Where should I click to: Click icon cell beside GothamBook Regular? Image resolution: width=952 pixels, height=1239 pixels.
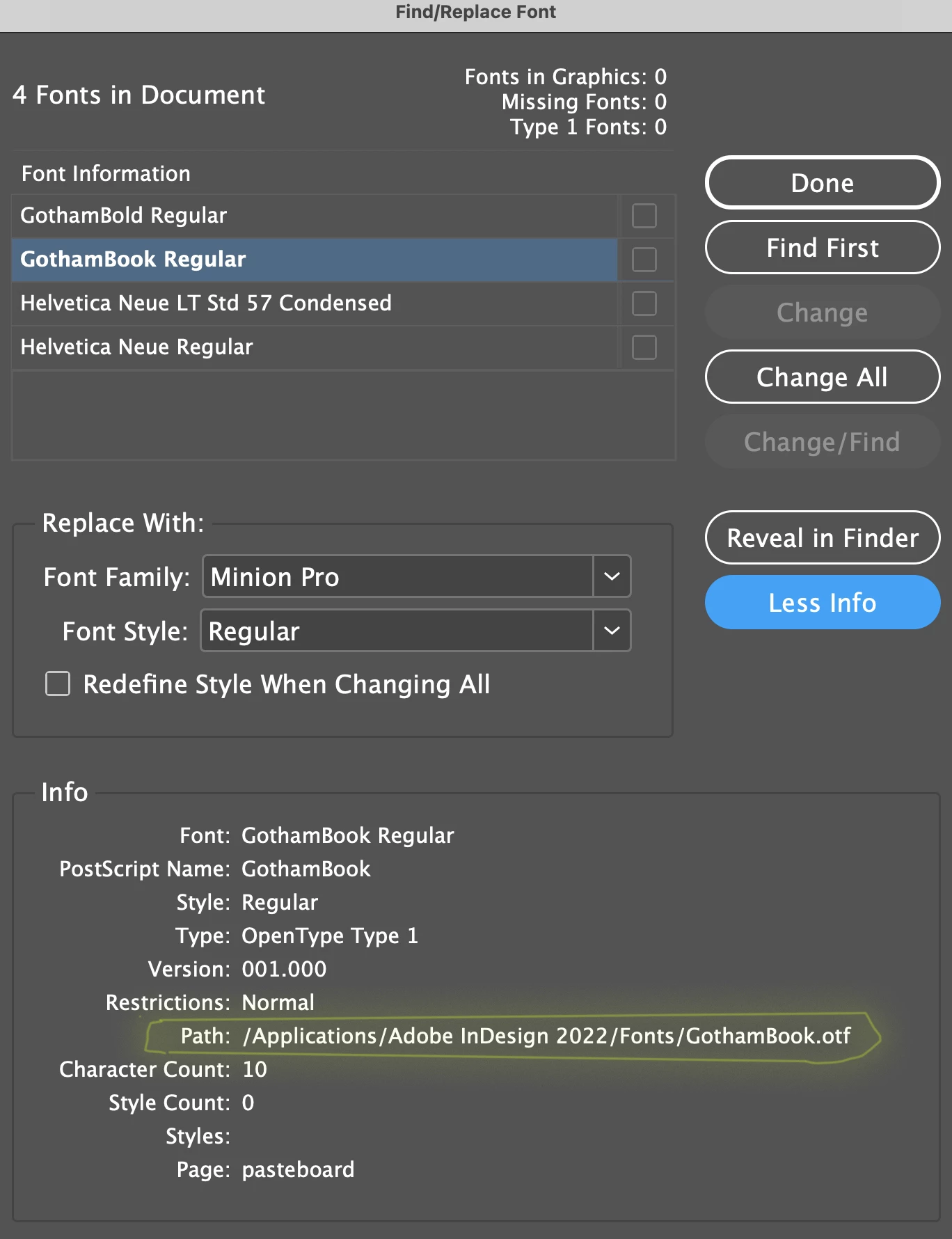click(644, 260)
